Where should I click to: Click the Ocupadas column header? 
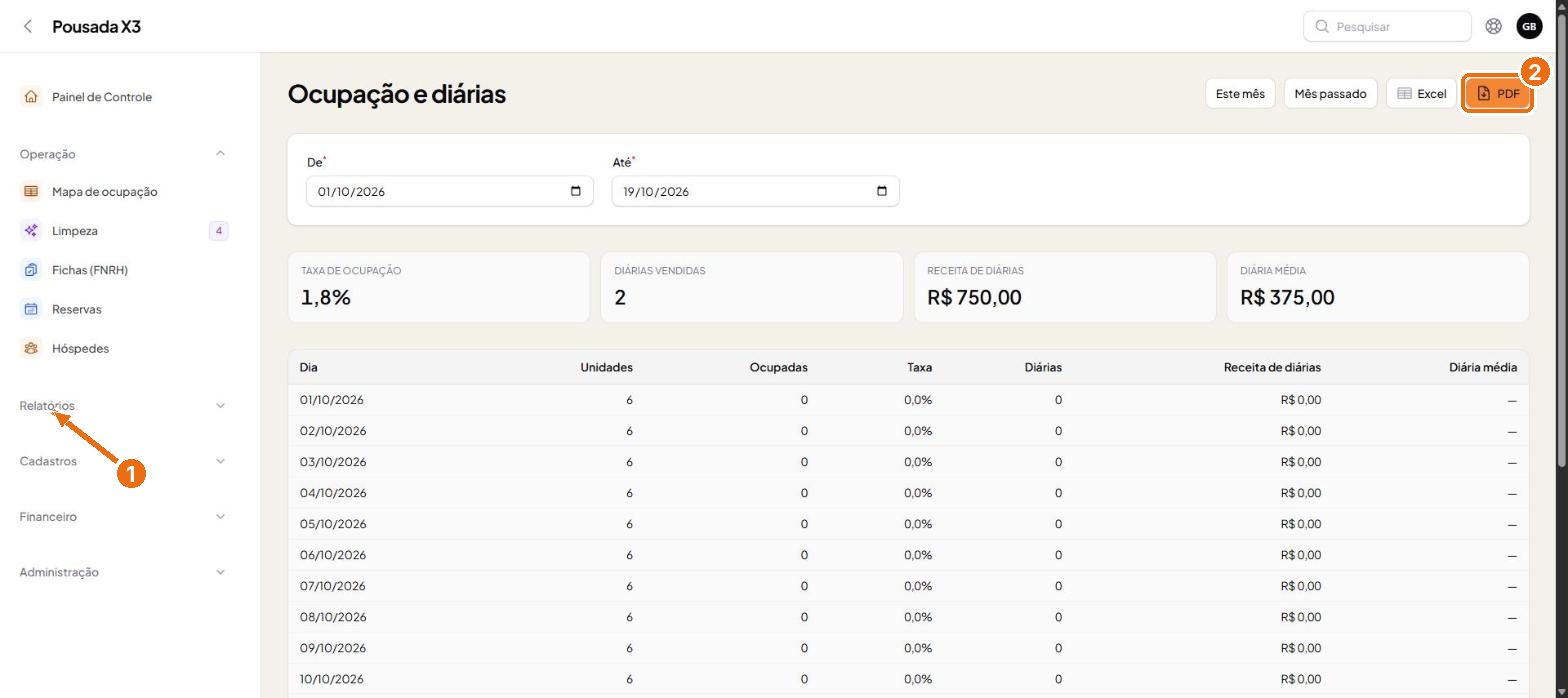click(778, 367)
